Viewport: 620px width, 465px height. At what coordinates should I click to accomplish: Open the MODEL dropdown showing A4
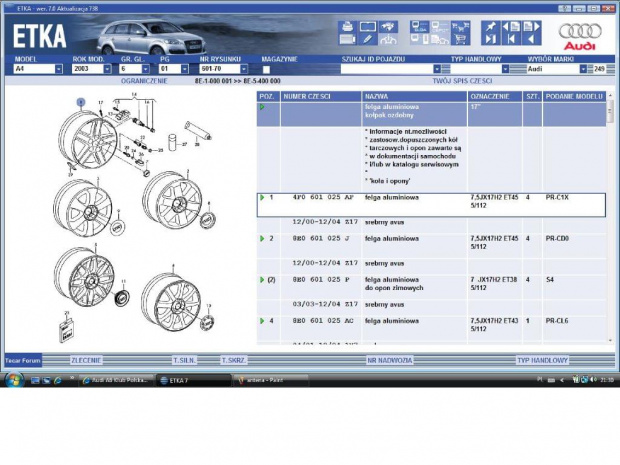(59, 69)
